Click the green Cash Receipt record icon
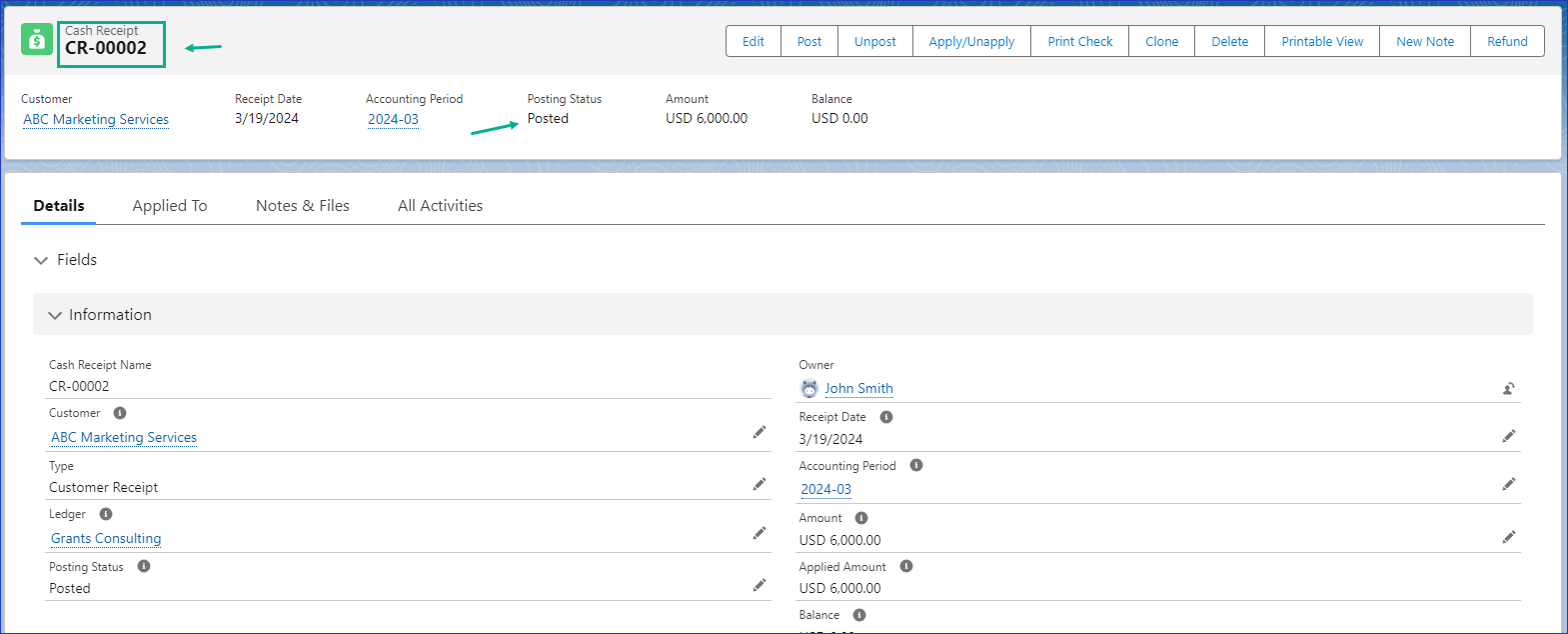This screenshot has width=1568, height=634. 37,40
